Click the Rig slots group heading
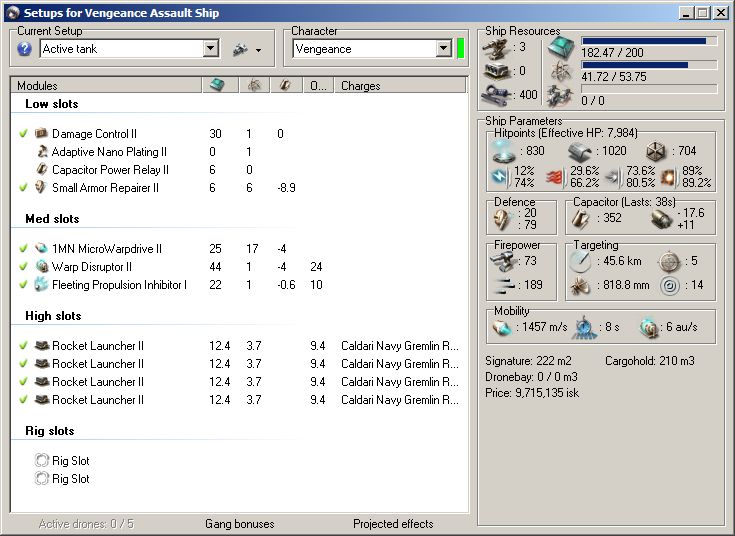Image resolution: width=735 pixels, height=536 pixels. (x=50, y=430)
